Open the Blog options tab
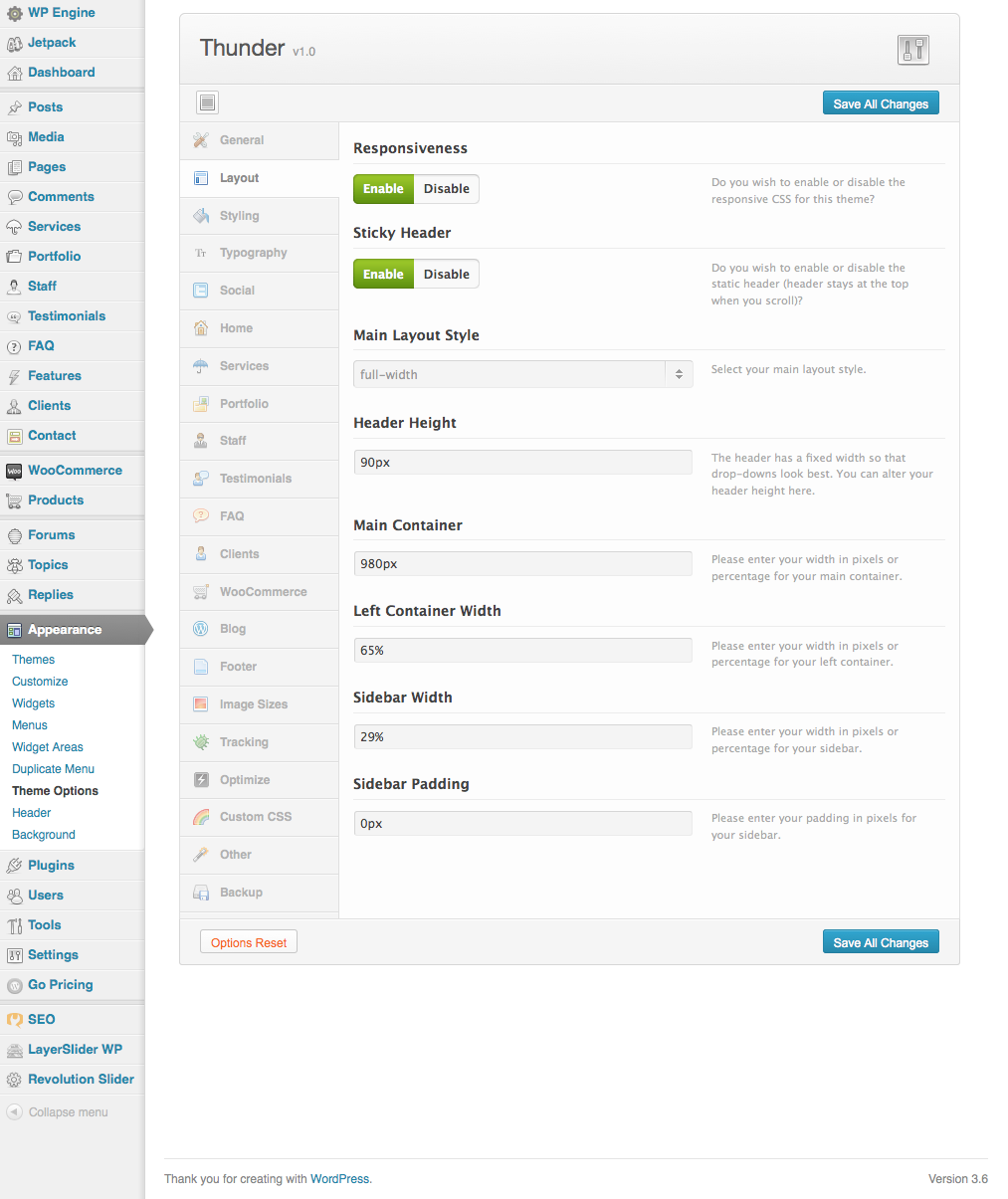Image resolution: width=1008 pixels, height=1199 pixels. [260, 629]
